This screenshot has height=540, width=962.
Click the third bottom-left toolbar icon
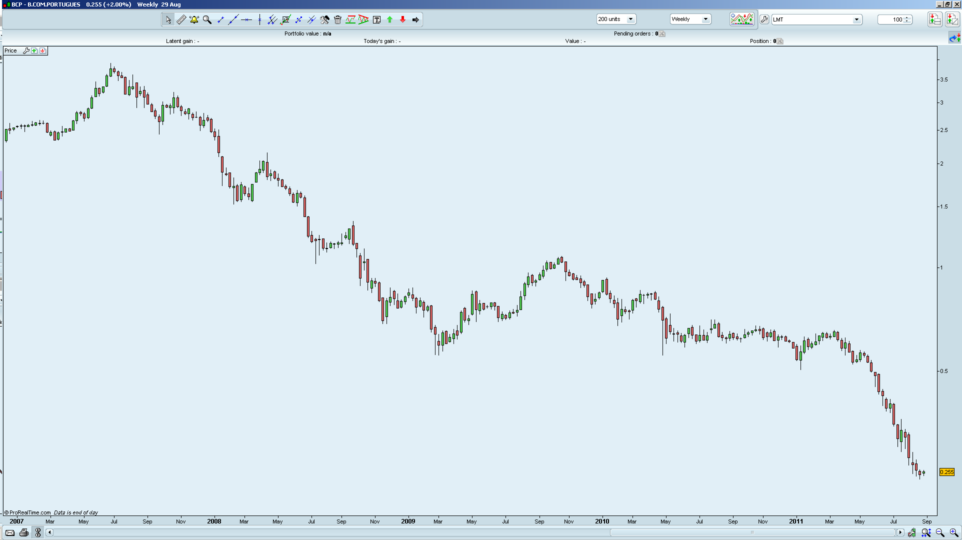pos(37,533)
